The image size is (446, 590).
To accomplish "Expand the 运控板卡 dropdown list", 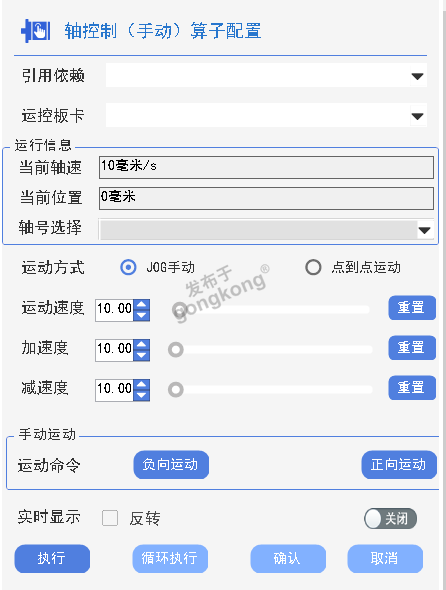I will 266,115.
